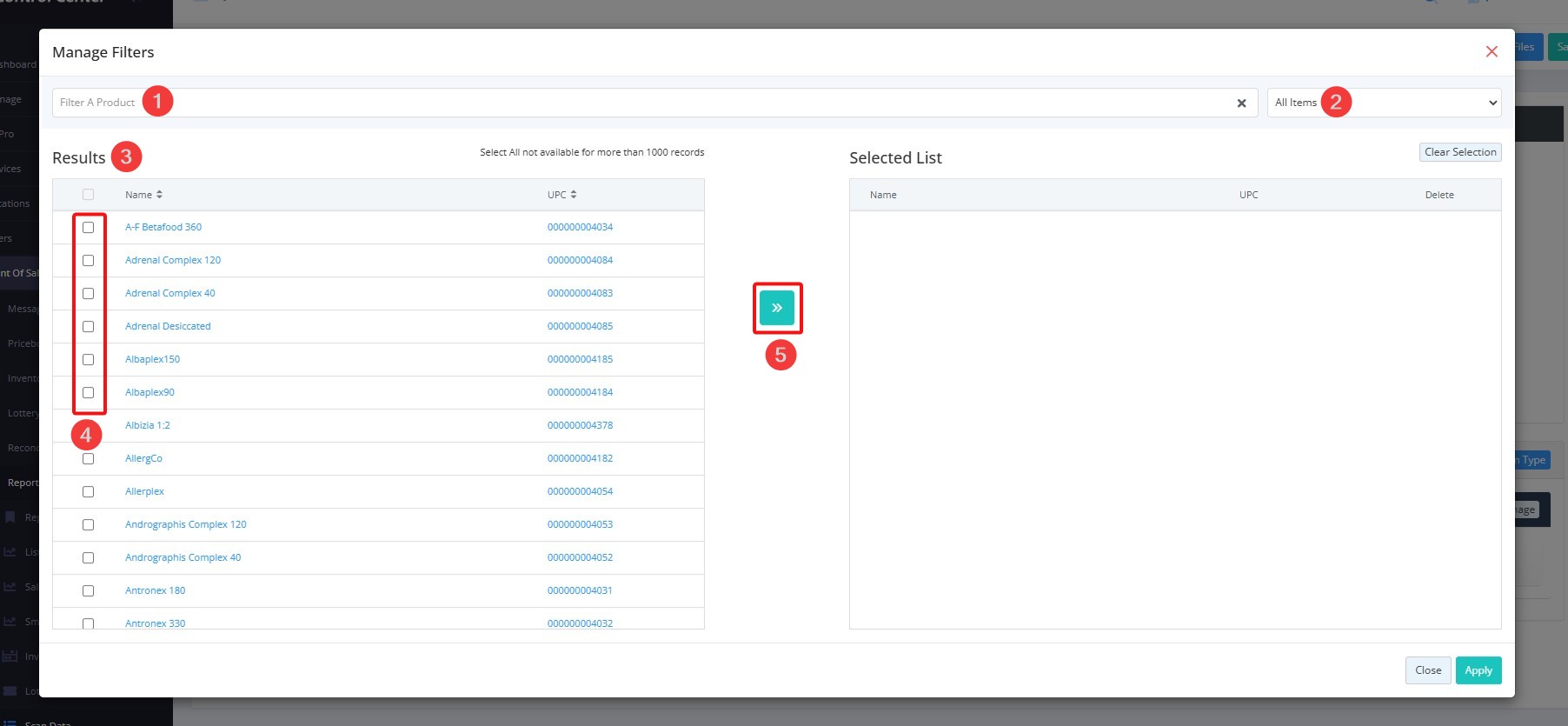Check the Allerplex checkbox
The height and width of the screenshot is (726, 1568).
[88, 492]
